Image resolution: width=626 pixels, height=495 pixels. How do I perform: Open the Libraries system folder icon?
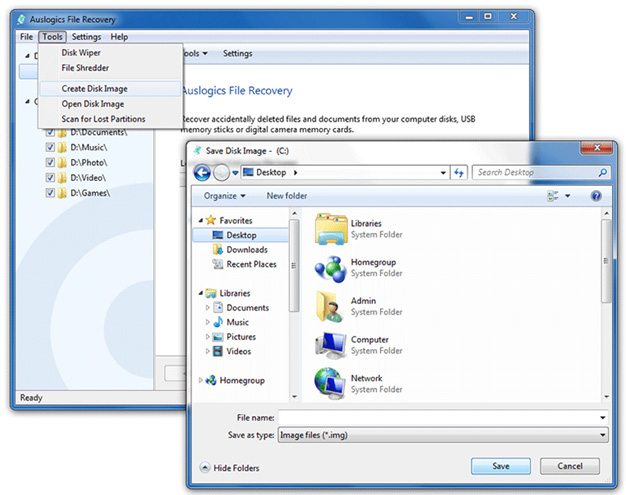point(330,229)
